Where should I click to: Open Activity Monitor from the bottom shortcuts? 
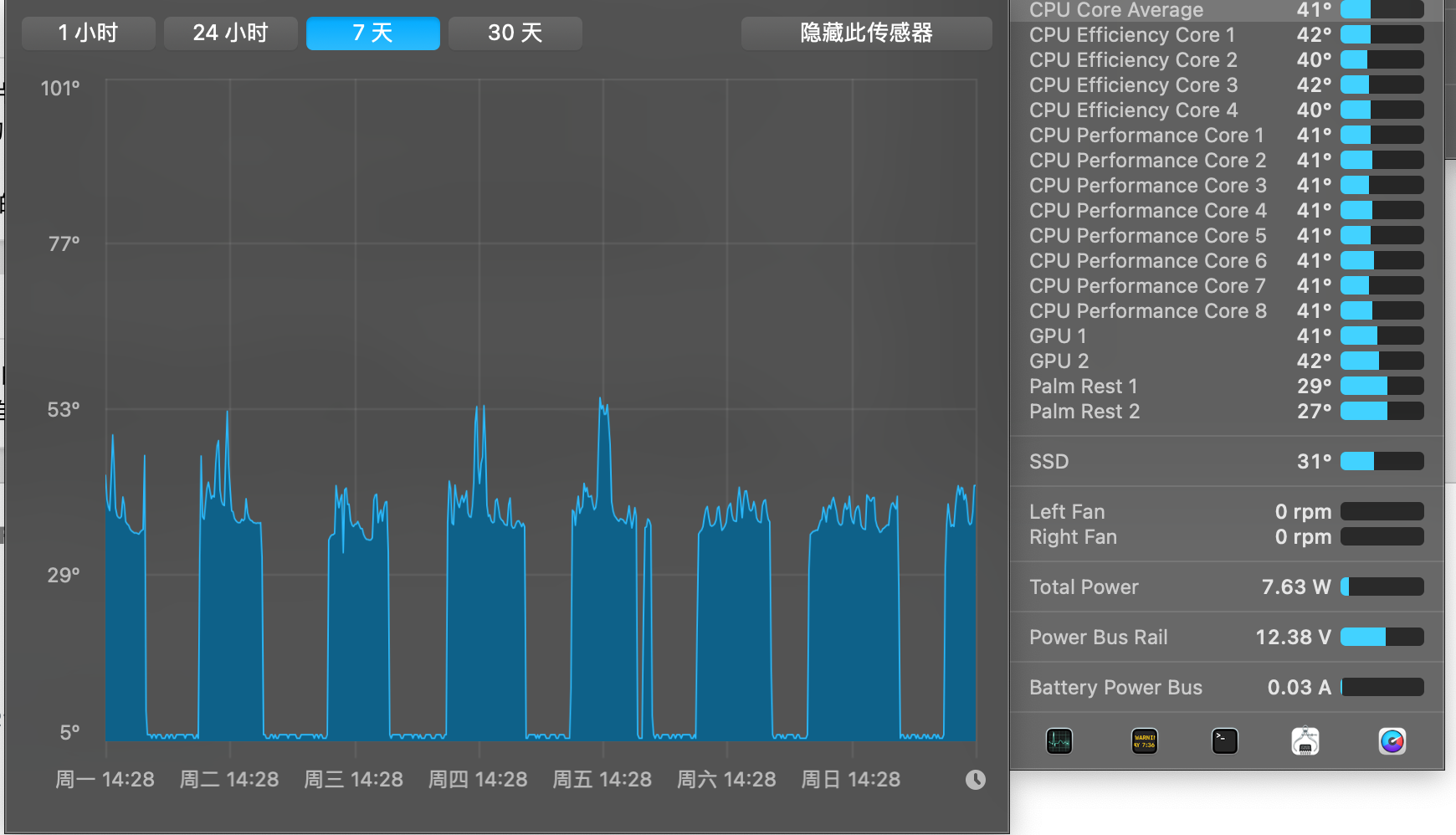click(1059, 741)
